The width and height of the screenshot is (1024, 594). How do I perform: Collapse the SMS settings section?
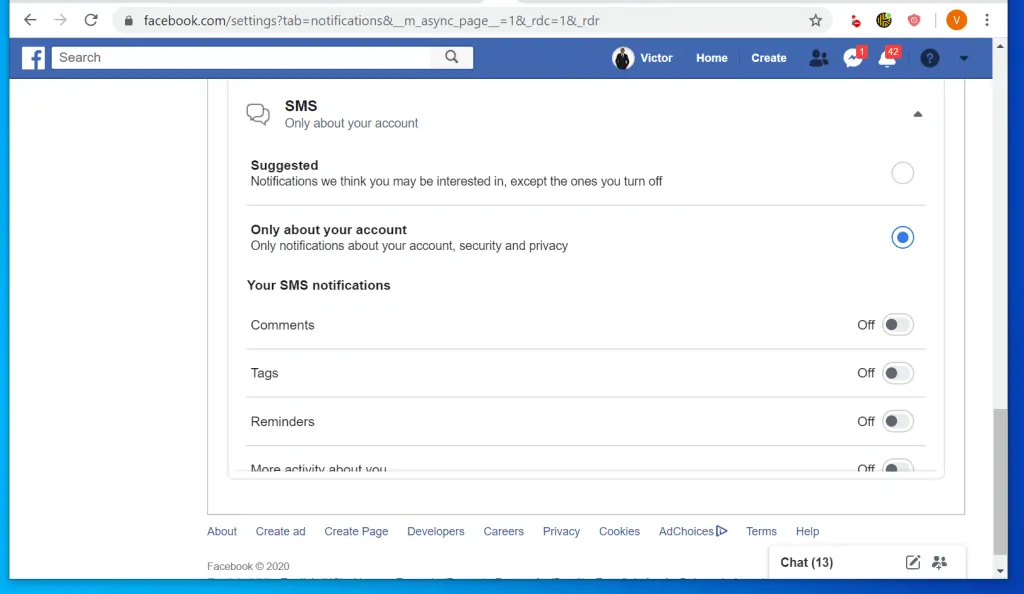(917, 114)
